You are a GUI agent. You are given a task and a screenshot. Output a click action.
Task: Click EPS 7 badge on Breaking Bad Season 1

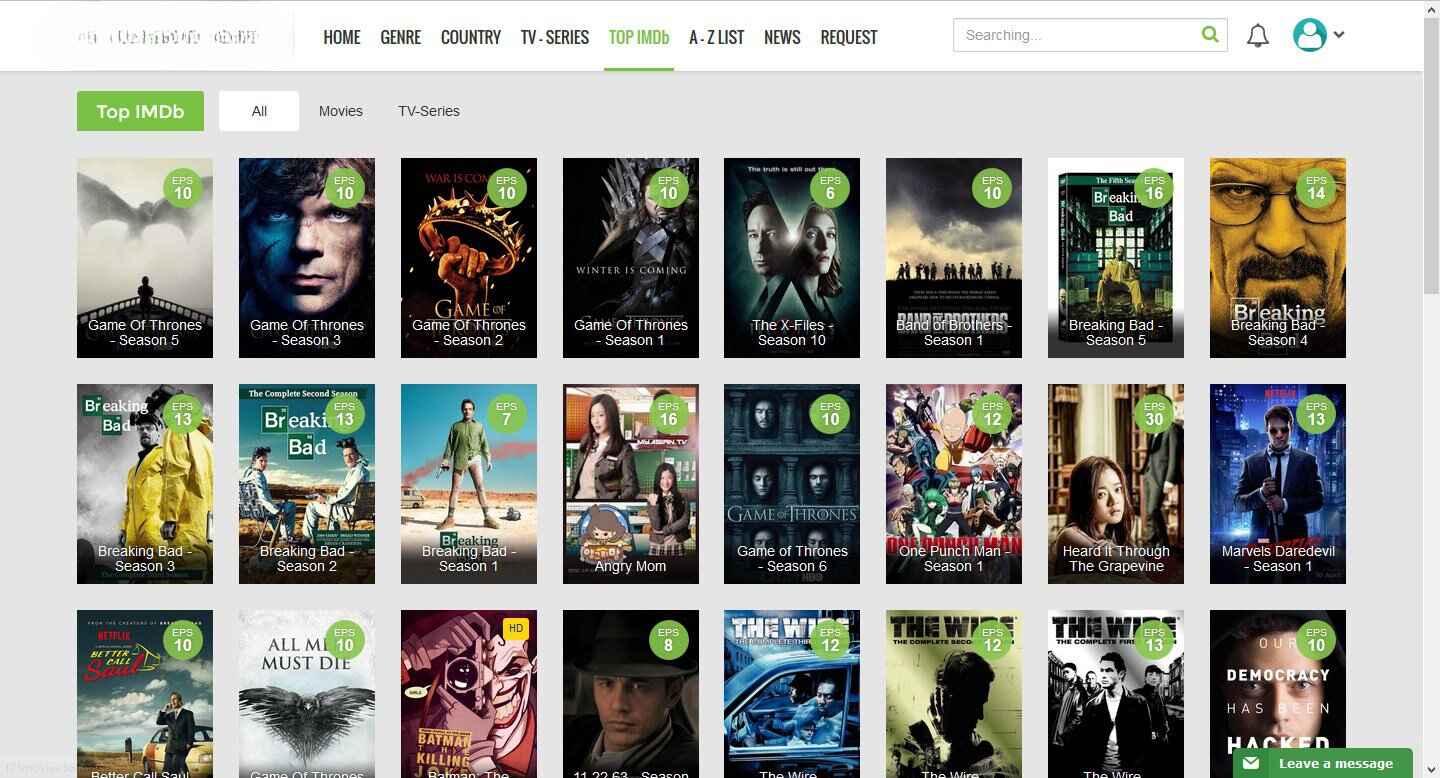click(507, 414)
